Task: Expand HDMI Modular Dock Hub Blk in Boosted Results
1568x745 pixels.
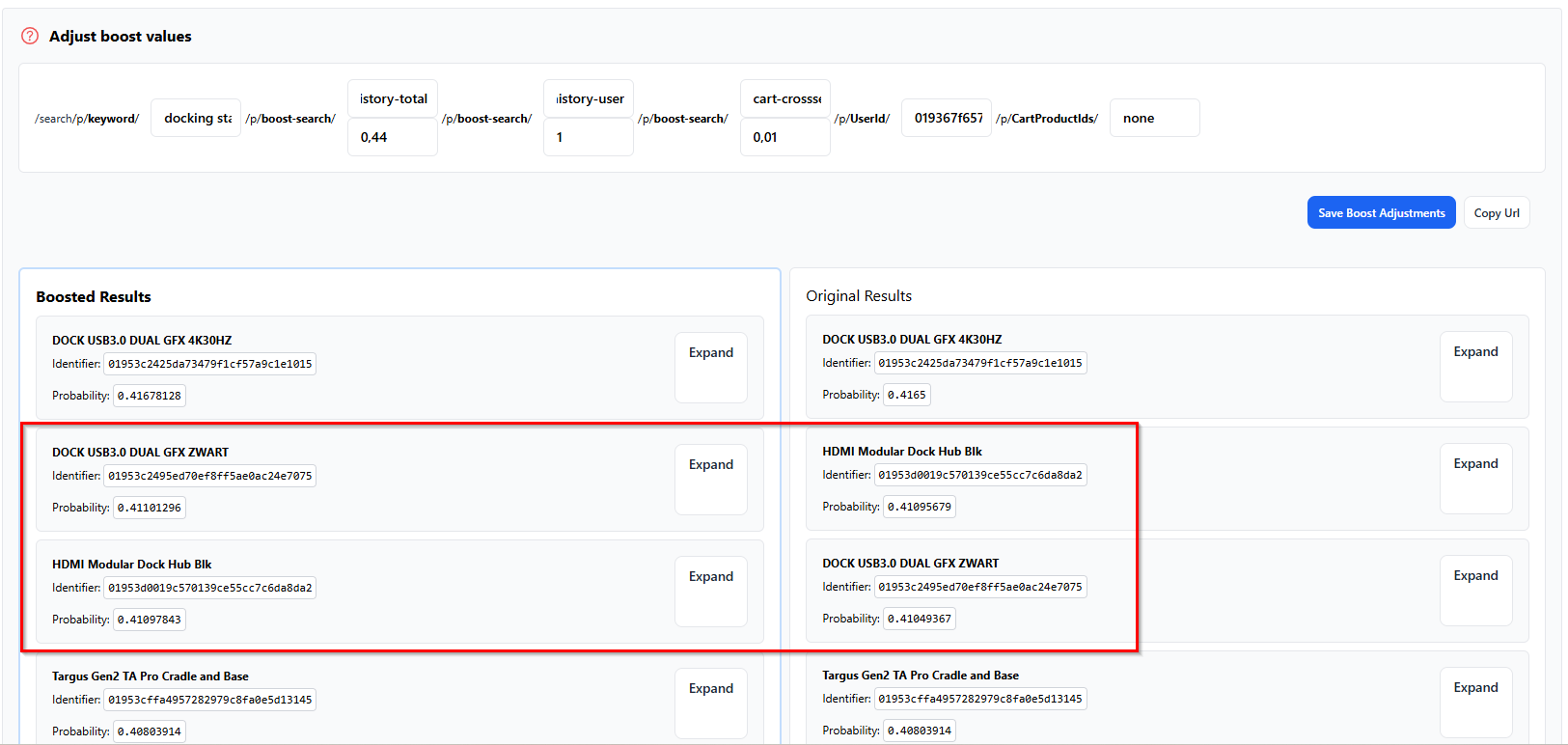Action: [x=711, y=592]
